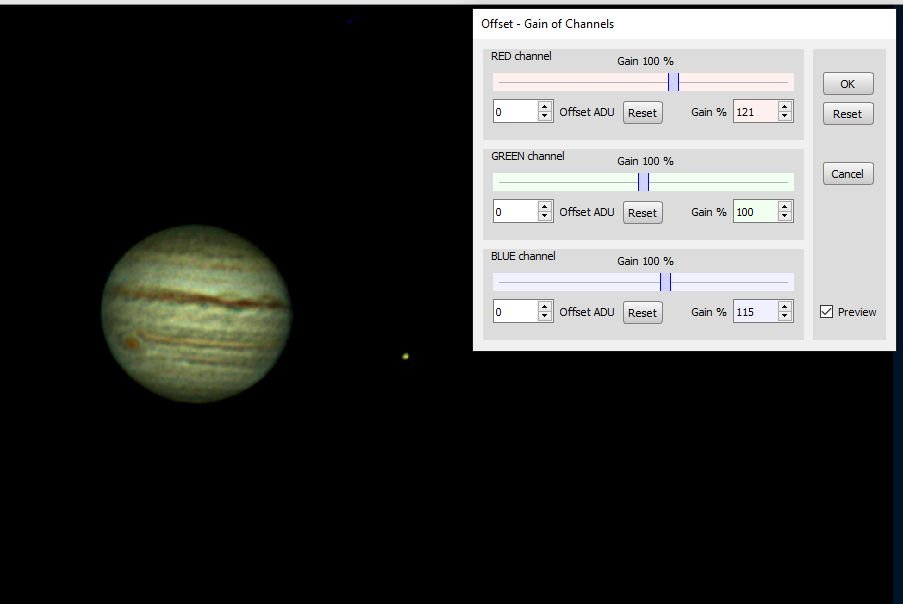
Task: Click the RED channel gain slider handle
Action: [x=674, y=82]
